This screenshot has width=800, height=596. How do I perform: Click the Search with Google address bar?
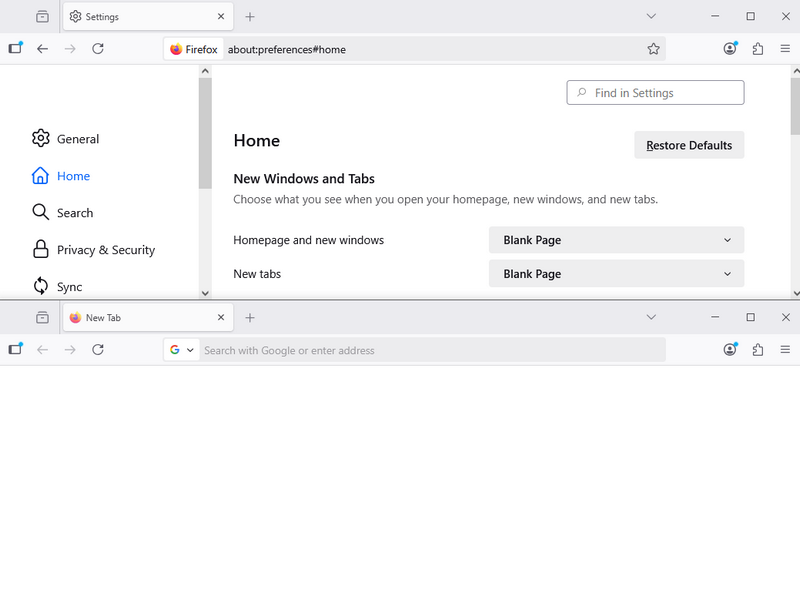pyautogui.click(x=430, y=350)
